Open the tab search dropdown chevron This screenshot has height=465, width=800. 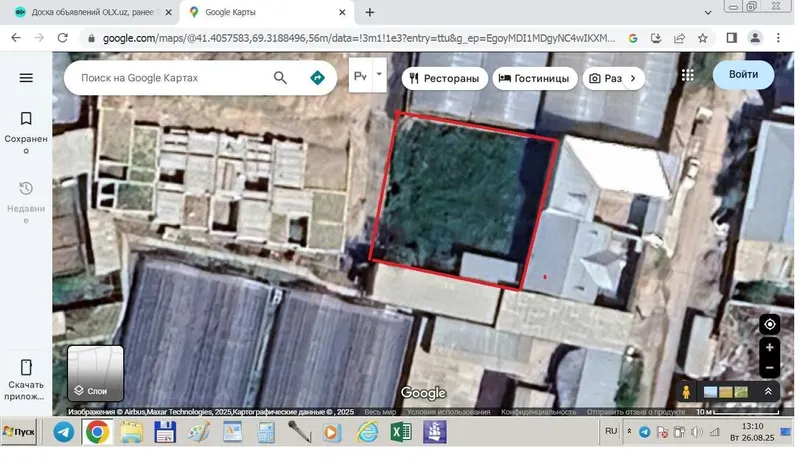(708, 12)
